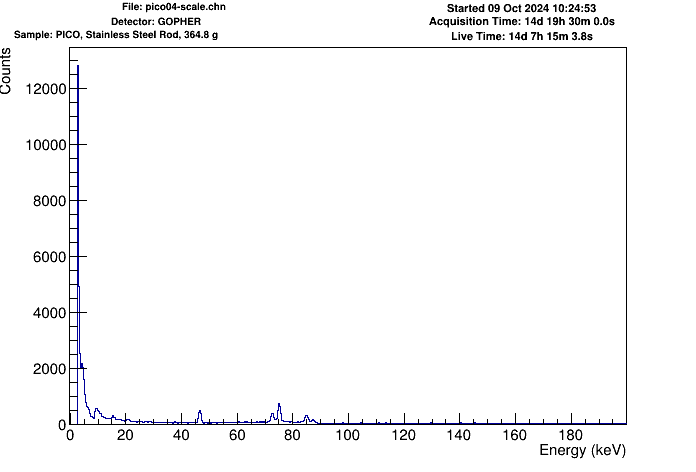Click the 2000 y-axis tick label
The width and height of the screenshot is (696, 472).
(49, 369)
